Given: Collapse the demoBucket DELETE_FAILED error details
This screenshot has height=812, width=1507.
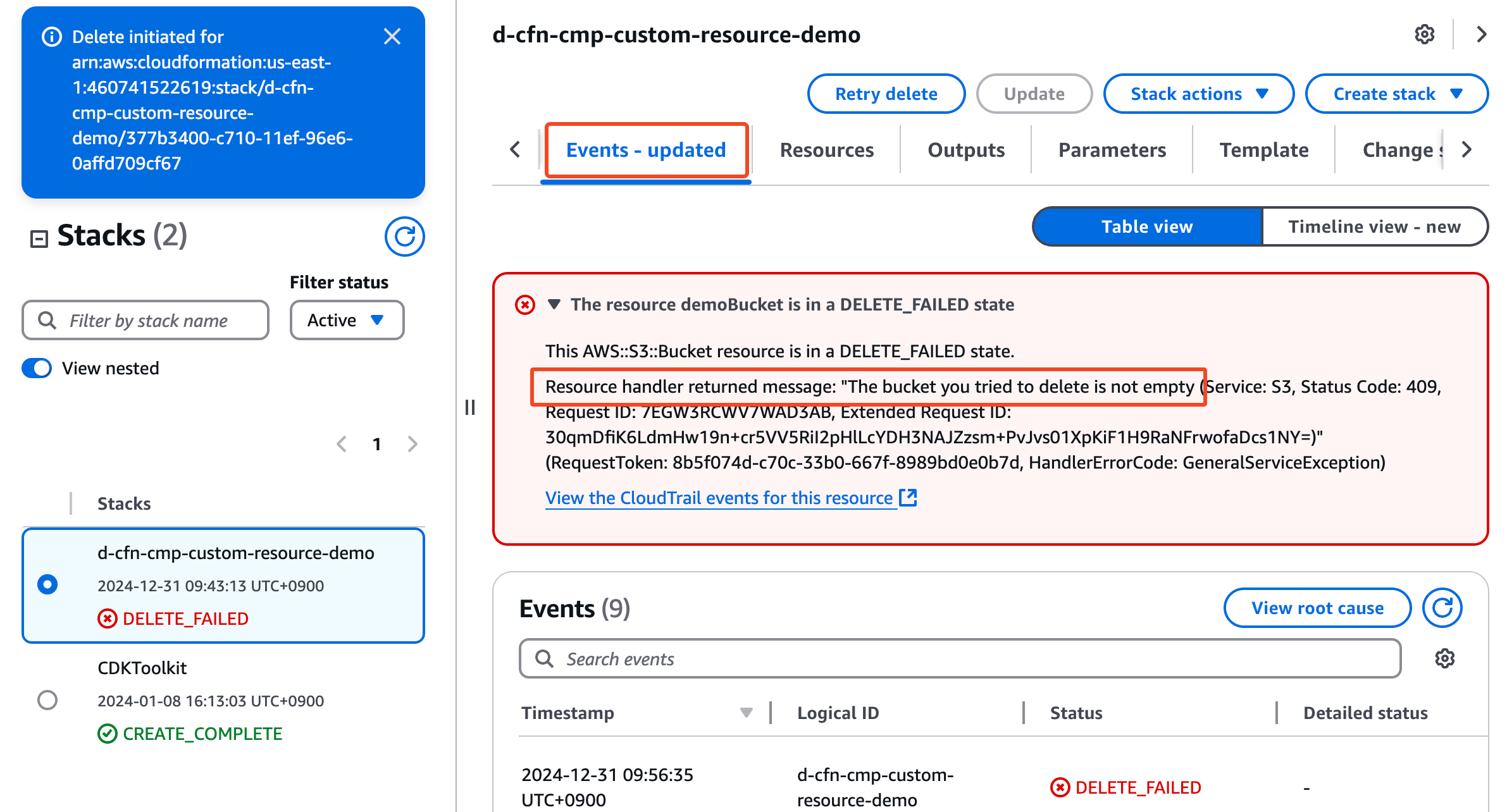Looking at the screenshot, I should pos(554,304).
